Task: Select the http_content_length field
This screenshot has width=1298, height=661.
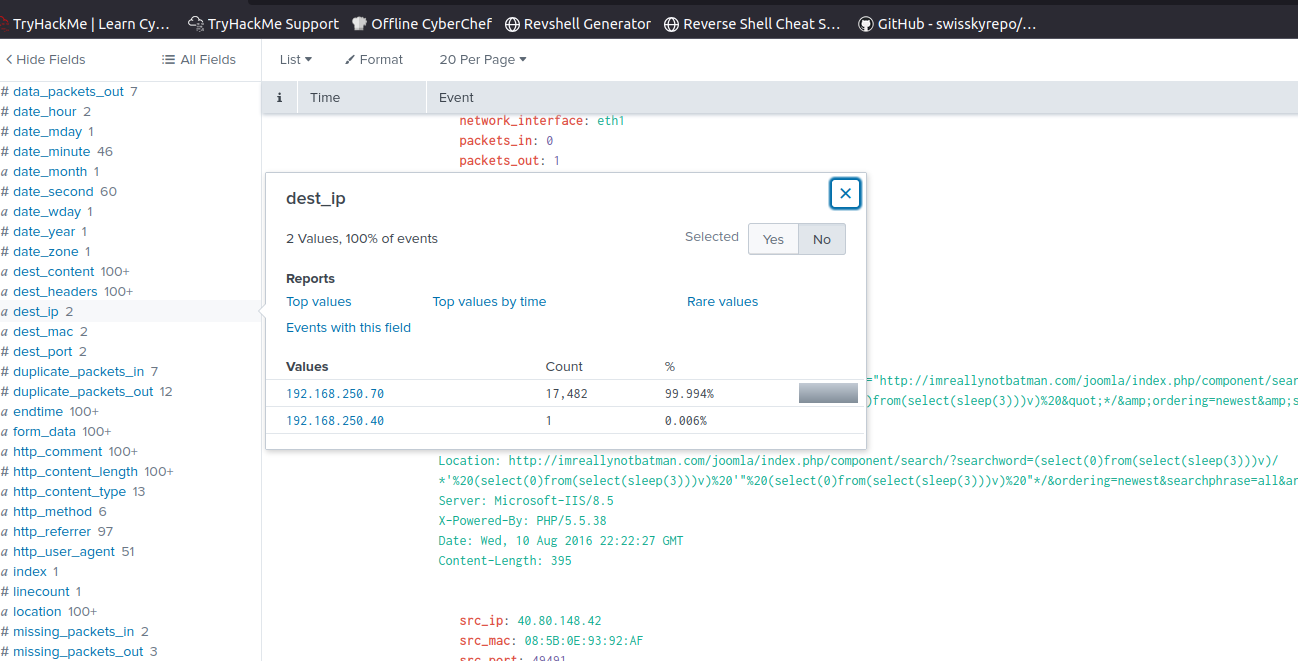Action: [75, 472]
